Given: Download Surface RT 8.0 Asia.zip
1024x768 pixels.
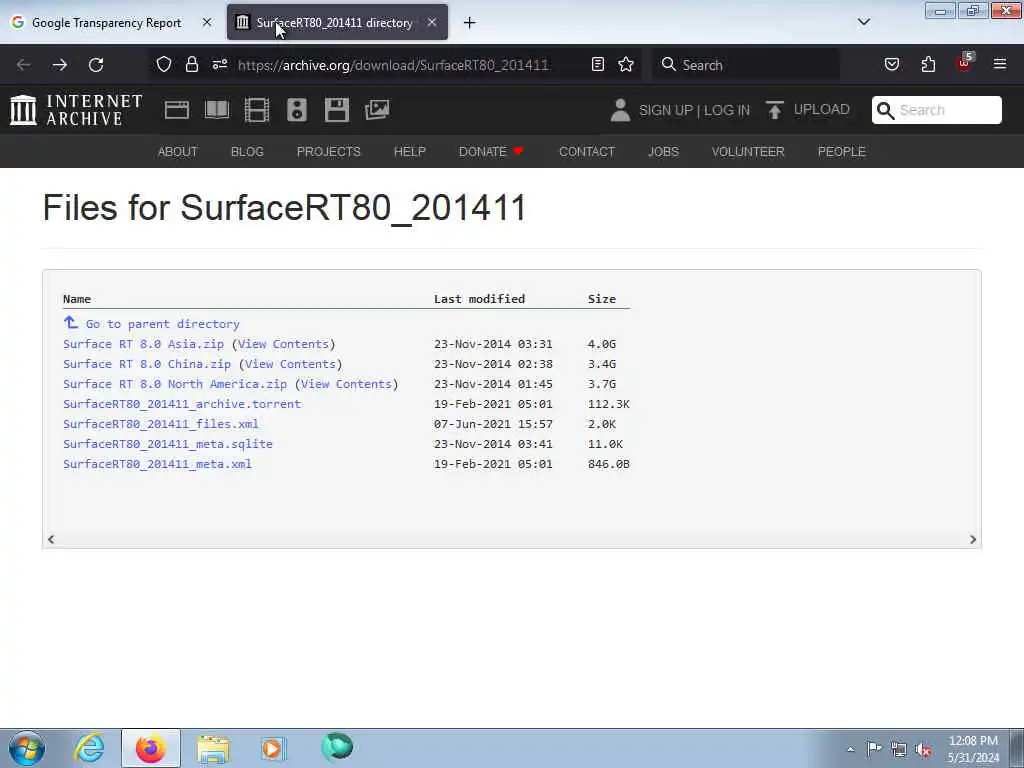Looking at the screenshot, I should 144,344.
